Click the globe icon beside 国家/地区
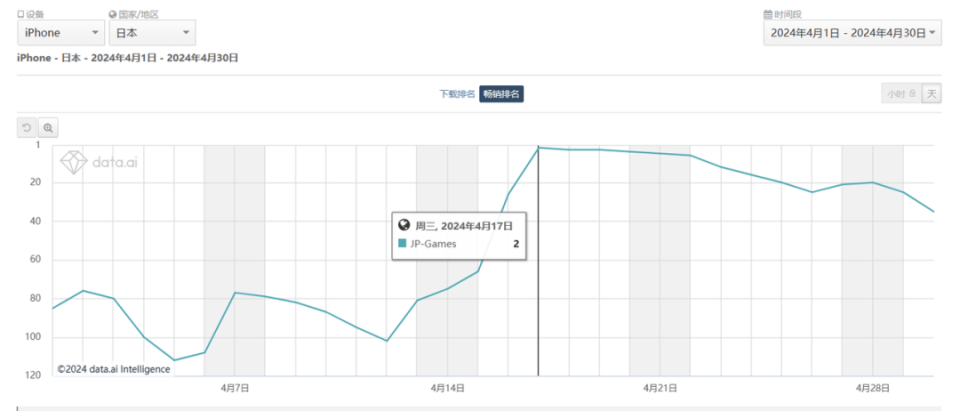Viewport: 960px width, 411px height. [112, 15]
